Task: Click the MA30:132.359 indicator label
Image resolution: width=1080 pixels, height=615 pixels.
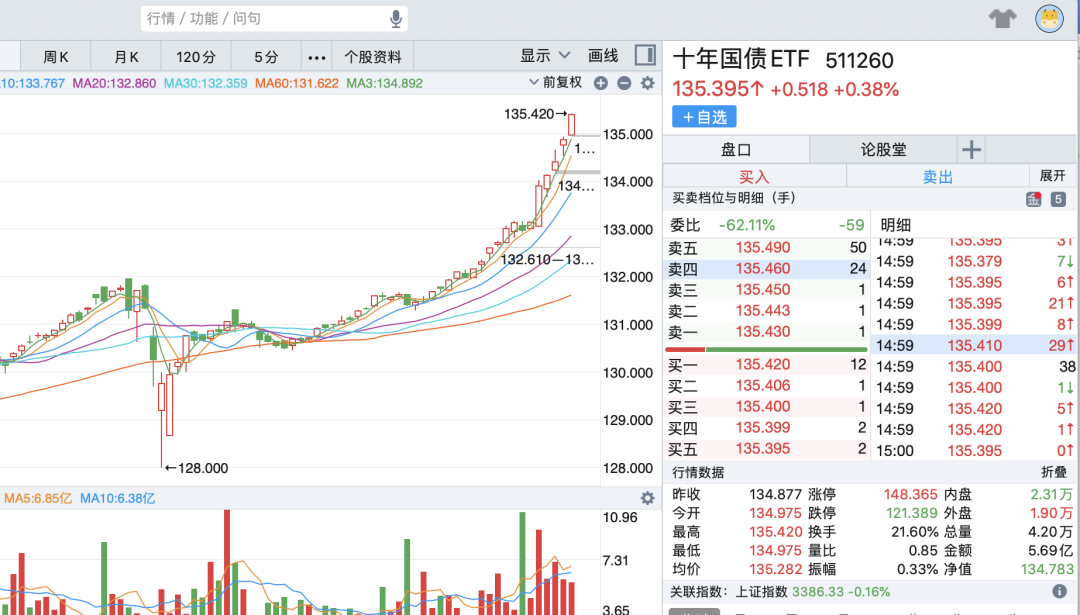Action: pyautogui.click(x=205, y=83)
